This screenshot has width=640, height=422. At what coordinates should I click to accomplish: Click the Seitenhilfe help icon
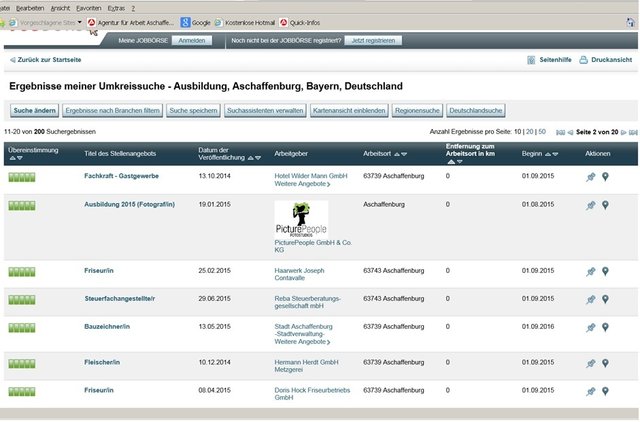[531, 60]
